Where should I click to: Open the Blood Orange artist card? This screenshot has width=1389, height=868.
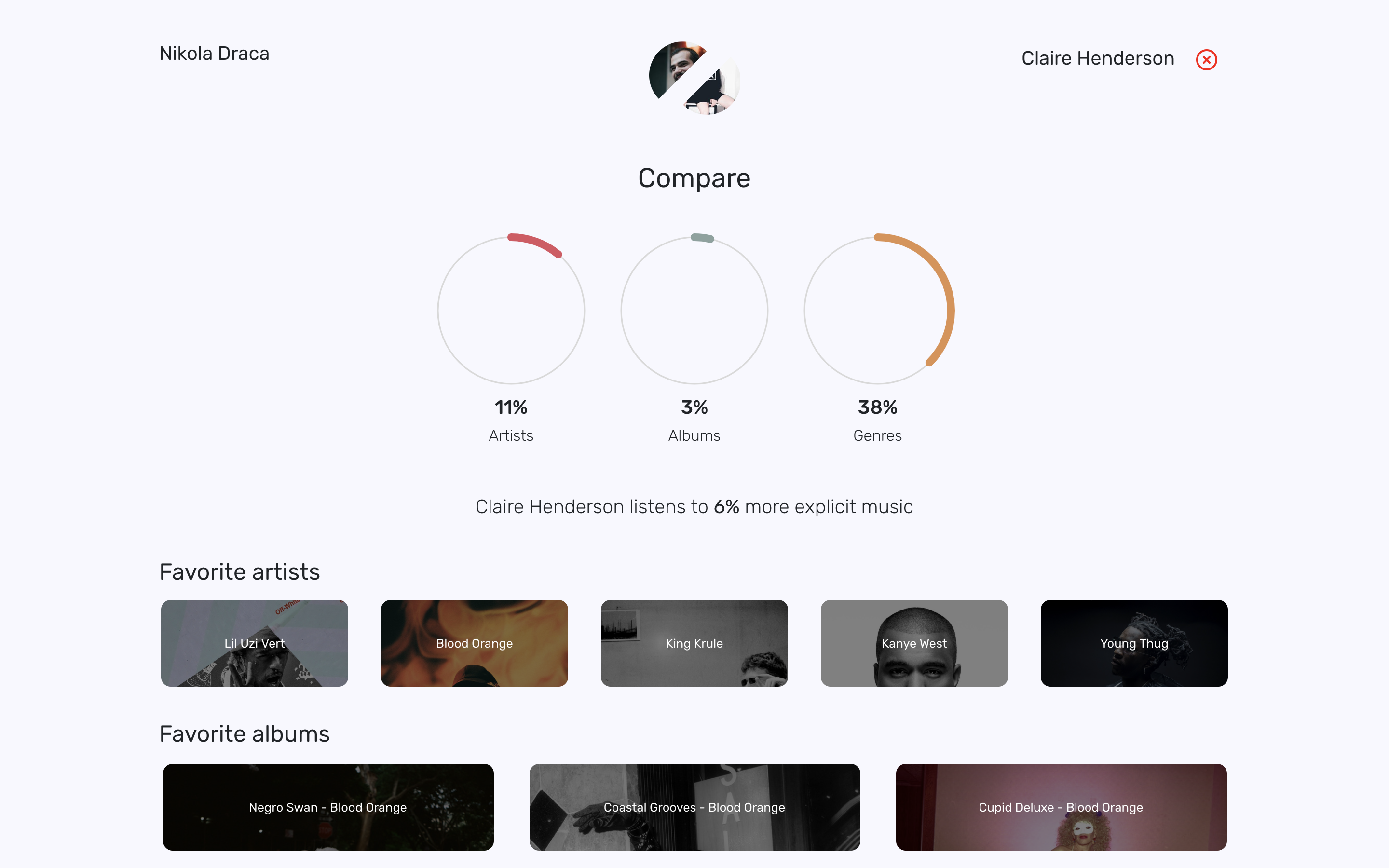click(x=474, y=643)
